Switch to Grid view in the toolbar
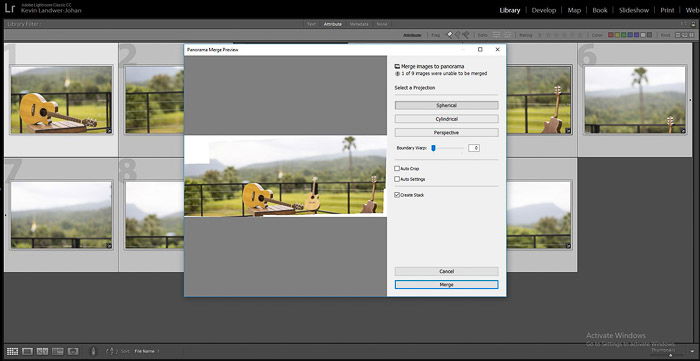The width and height of the screenshot is (700, 361). point(12,351)
